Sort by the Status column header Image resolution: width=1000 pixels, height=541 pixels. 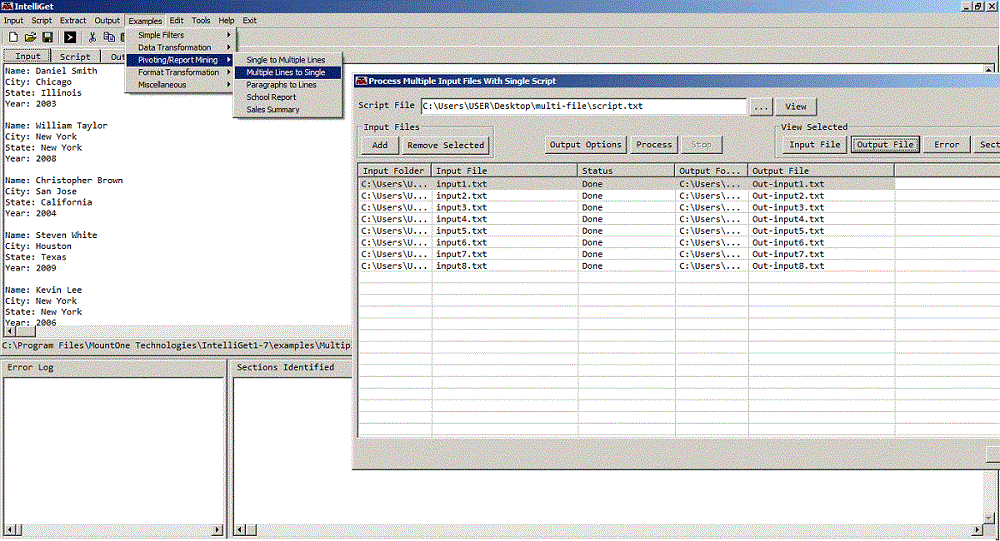tap(626, 171)
